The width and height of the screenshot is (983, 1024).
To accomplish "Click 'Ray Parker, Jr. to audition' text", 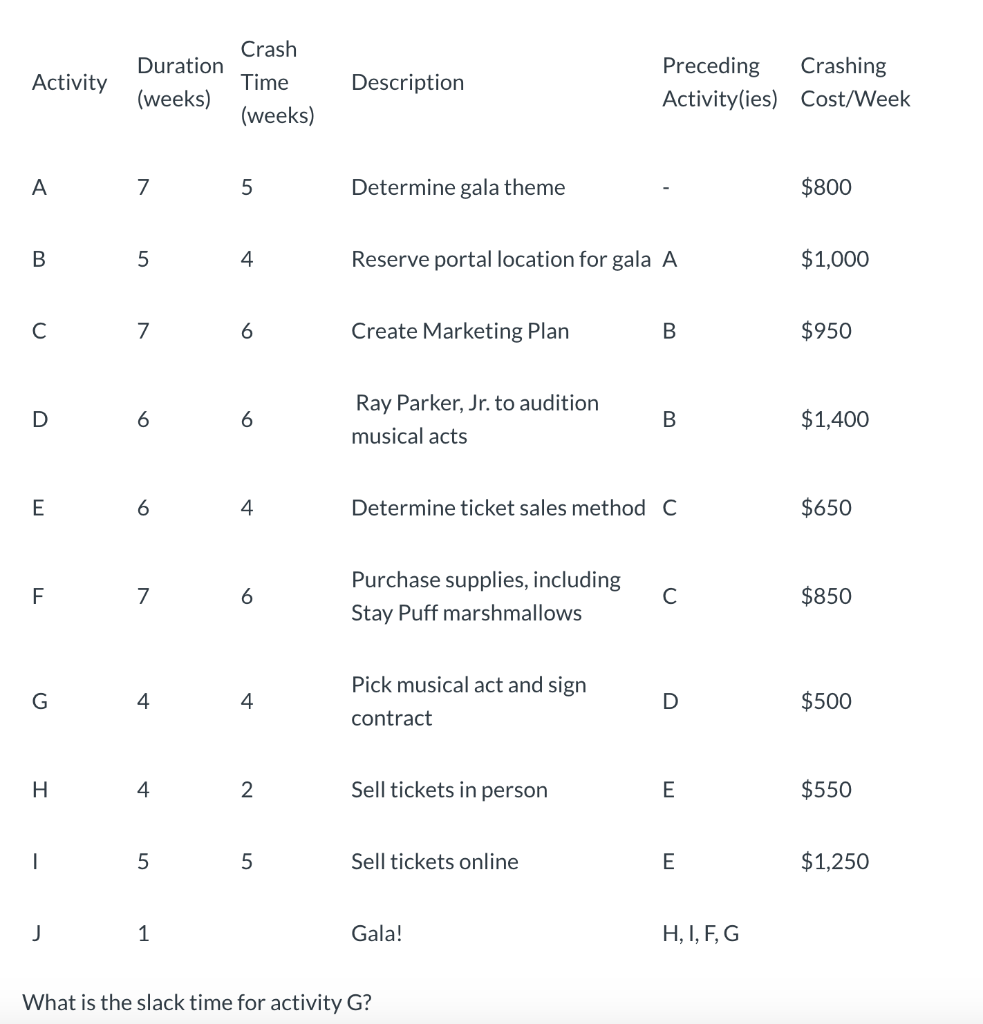I will click(477, 403).
